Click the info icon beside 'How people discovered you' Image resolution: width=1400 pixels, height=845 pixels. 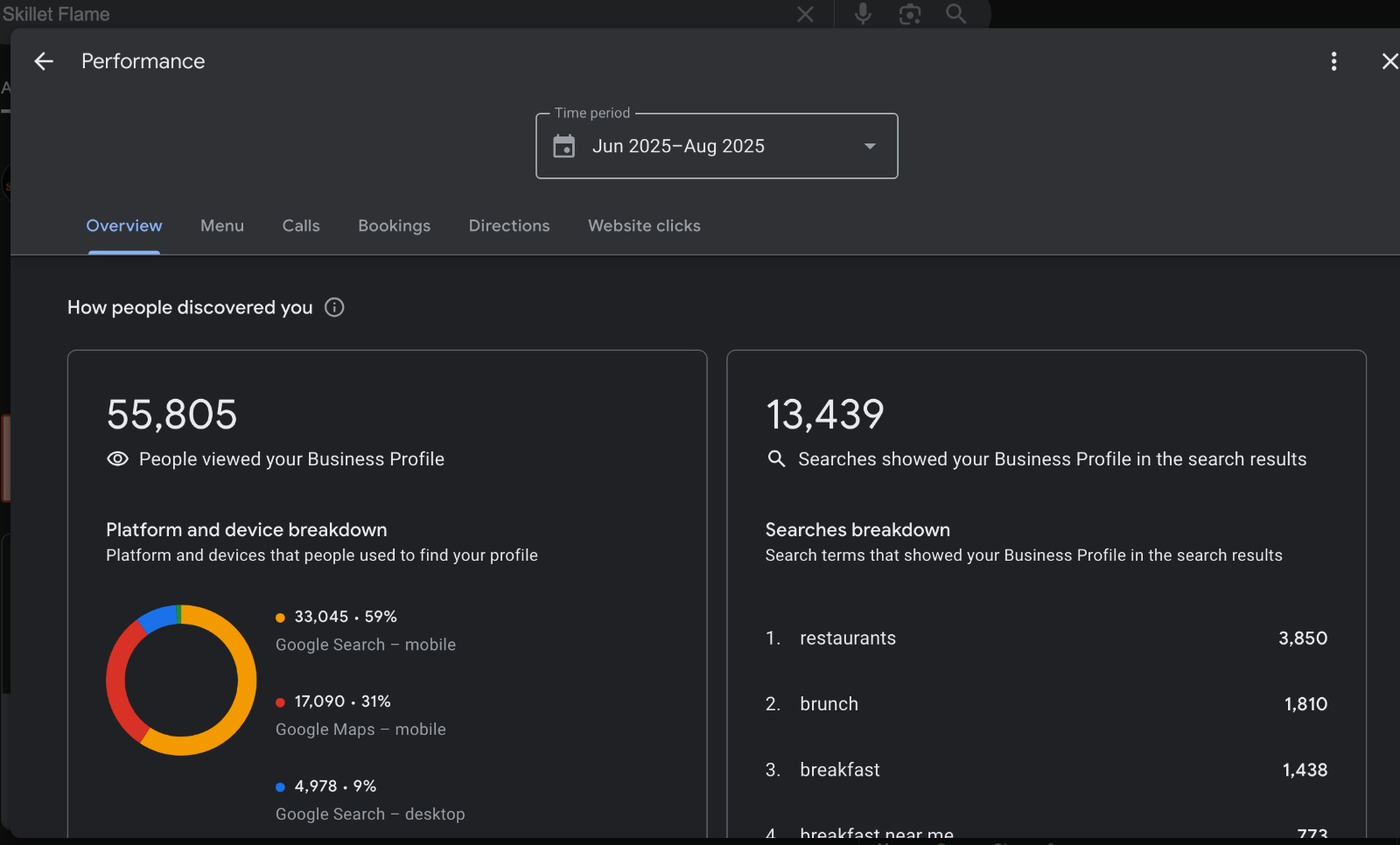coord(334,307)
